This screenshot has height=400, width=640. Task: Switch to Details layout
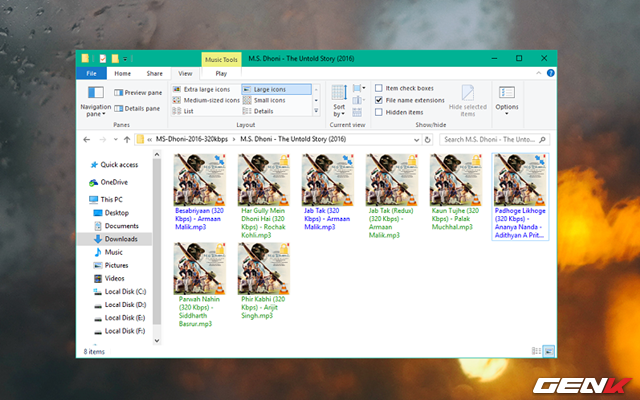(x=258, y=111)
